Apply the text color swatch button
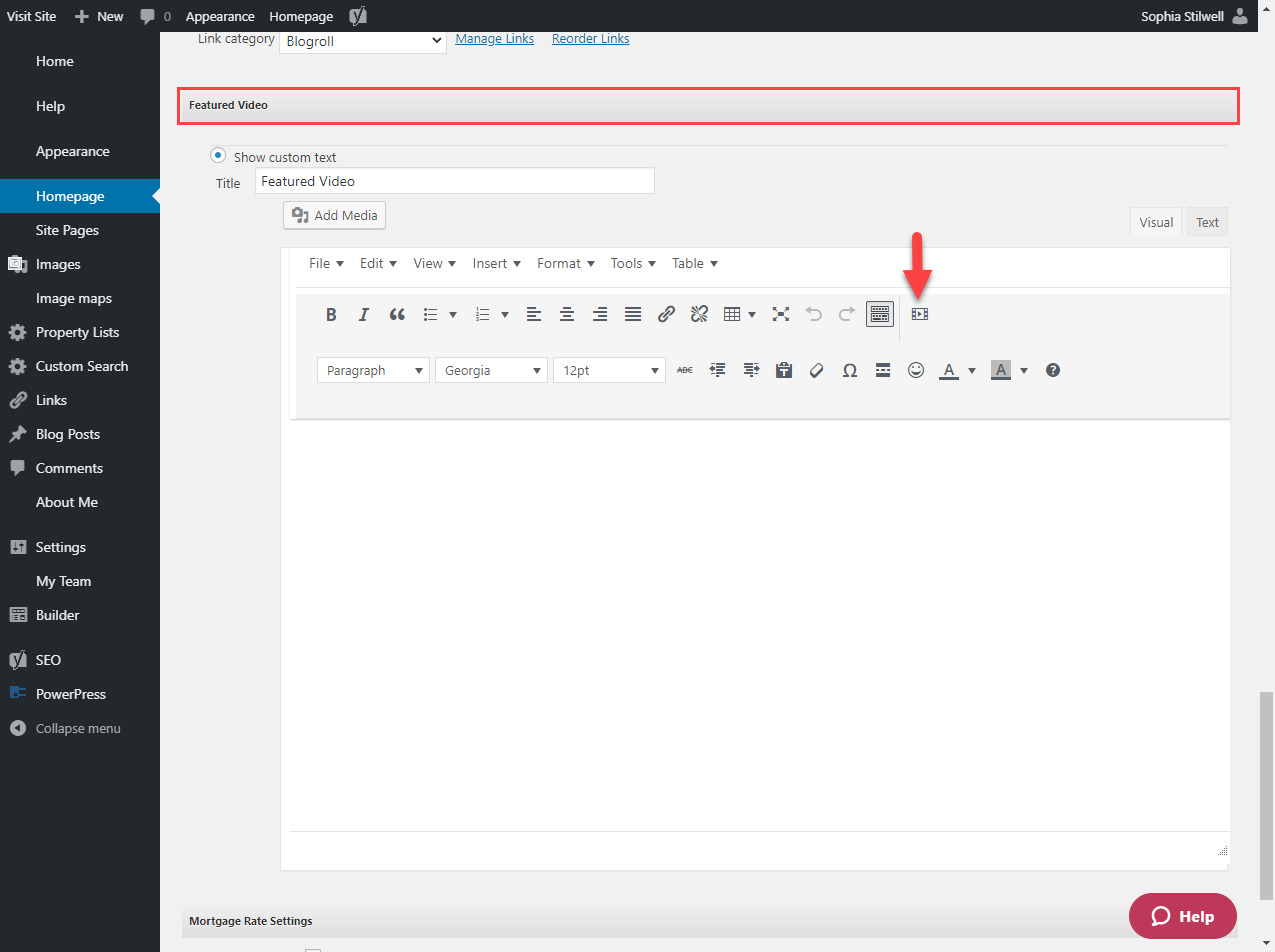 (x=947, y=370)
